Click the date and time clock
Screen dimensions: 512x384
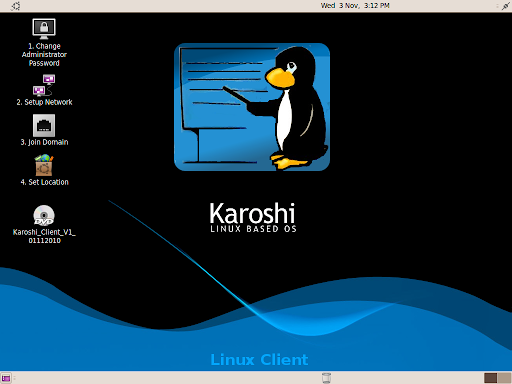(x=355, y=6)
